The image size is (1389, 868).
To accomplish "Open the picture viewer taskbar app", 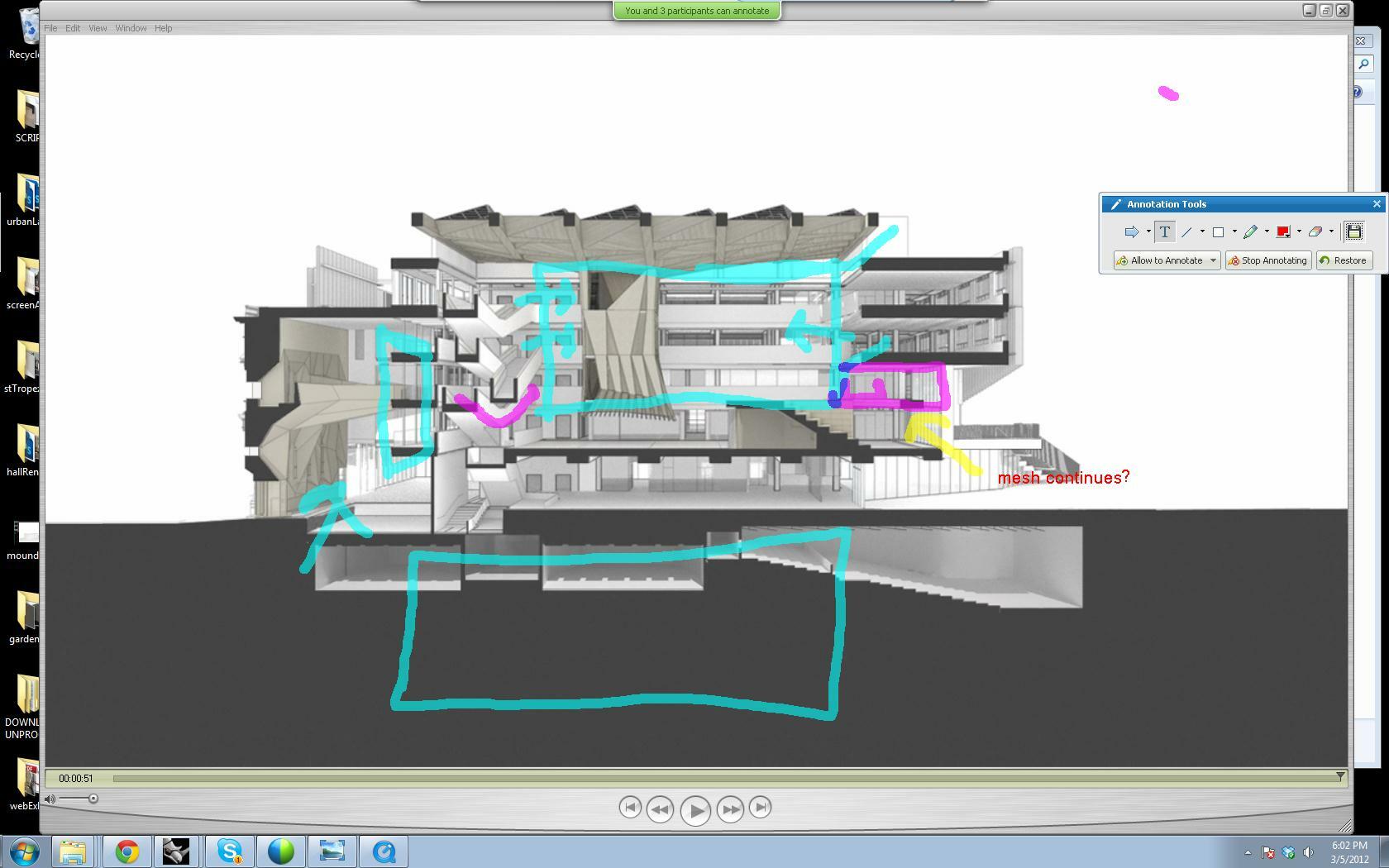I will click(332, 851).
